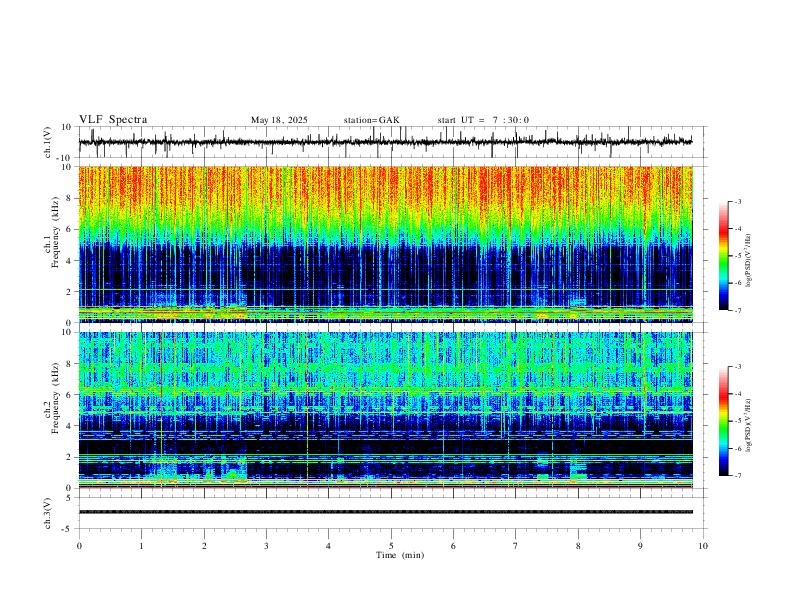The width and height of the screenshot is (792, 612).
Task: Click the ch.2 PSD color bar
Action: tap(724, 421)
